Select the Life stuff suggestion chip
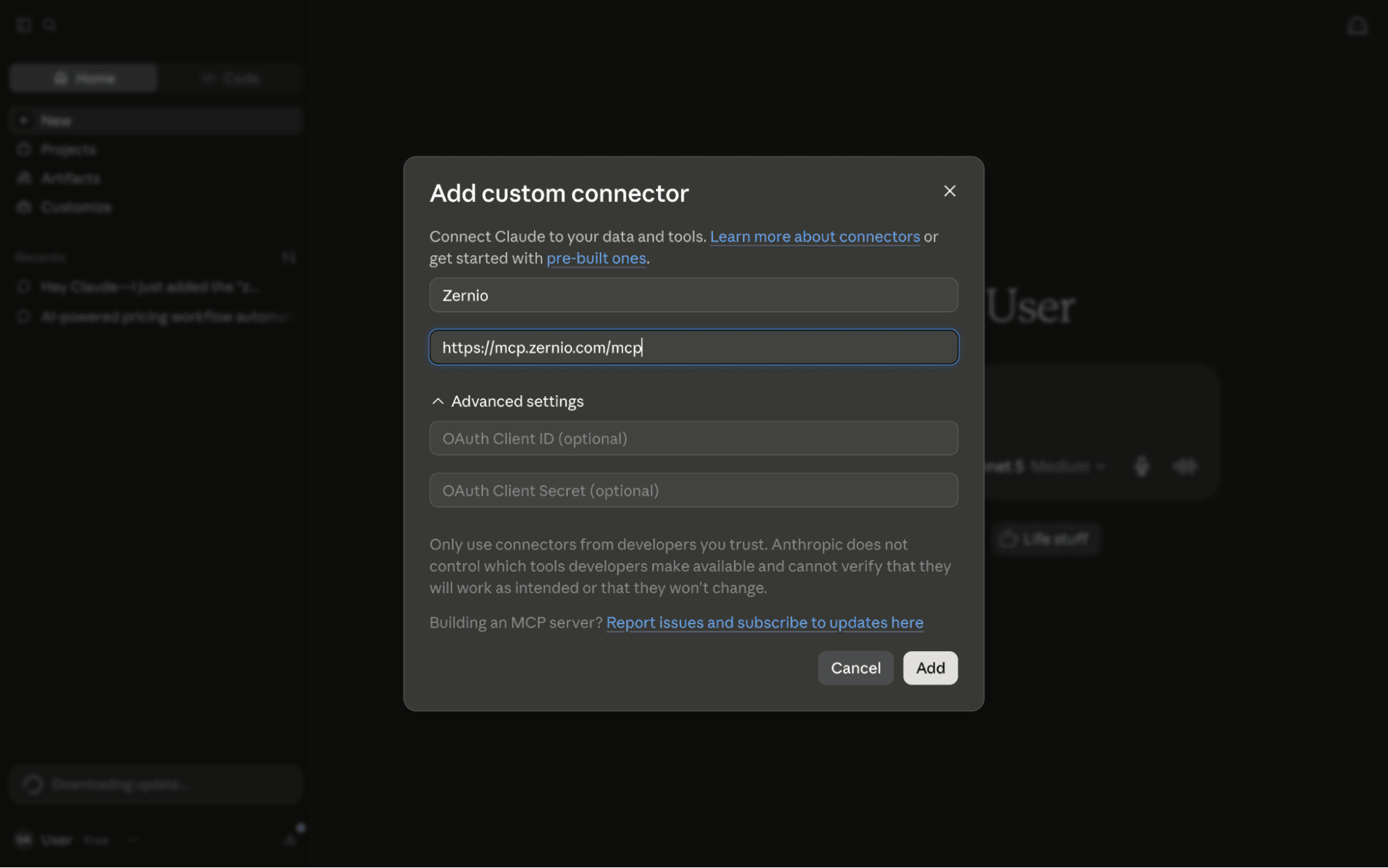Viewport: 1388px width, 868px height. pos(1045,539)
